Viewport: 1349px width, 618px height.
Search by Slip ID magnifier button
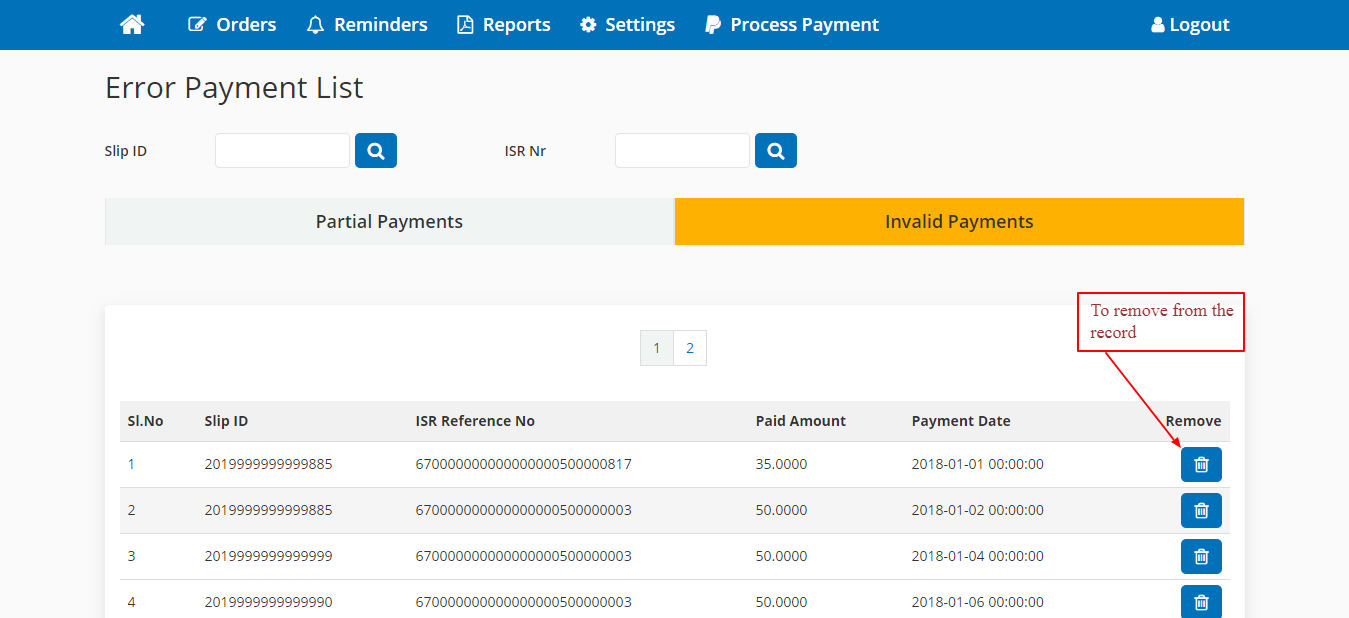(x=376, y=151)
